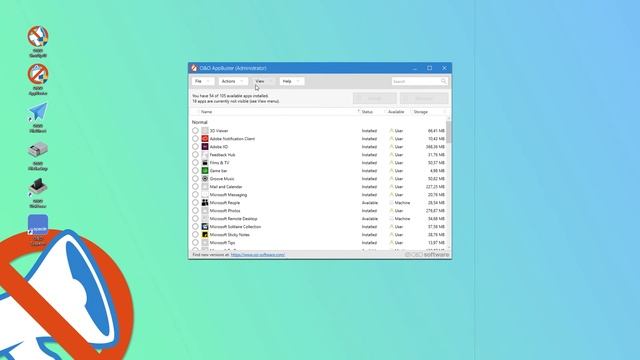The width and height of the screenshot is (640, 360).
Task: Mark the Mail and Calendar checkbox
Action: coord(195,187)
